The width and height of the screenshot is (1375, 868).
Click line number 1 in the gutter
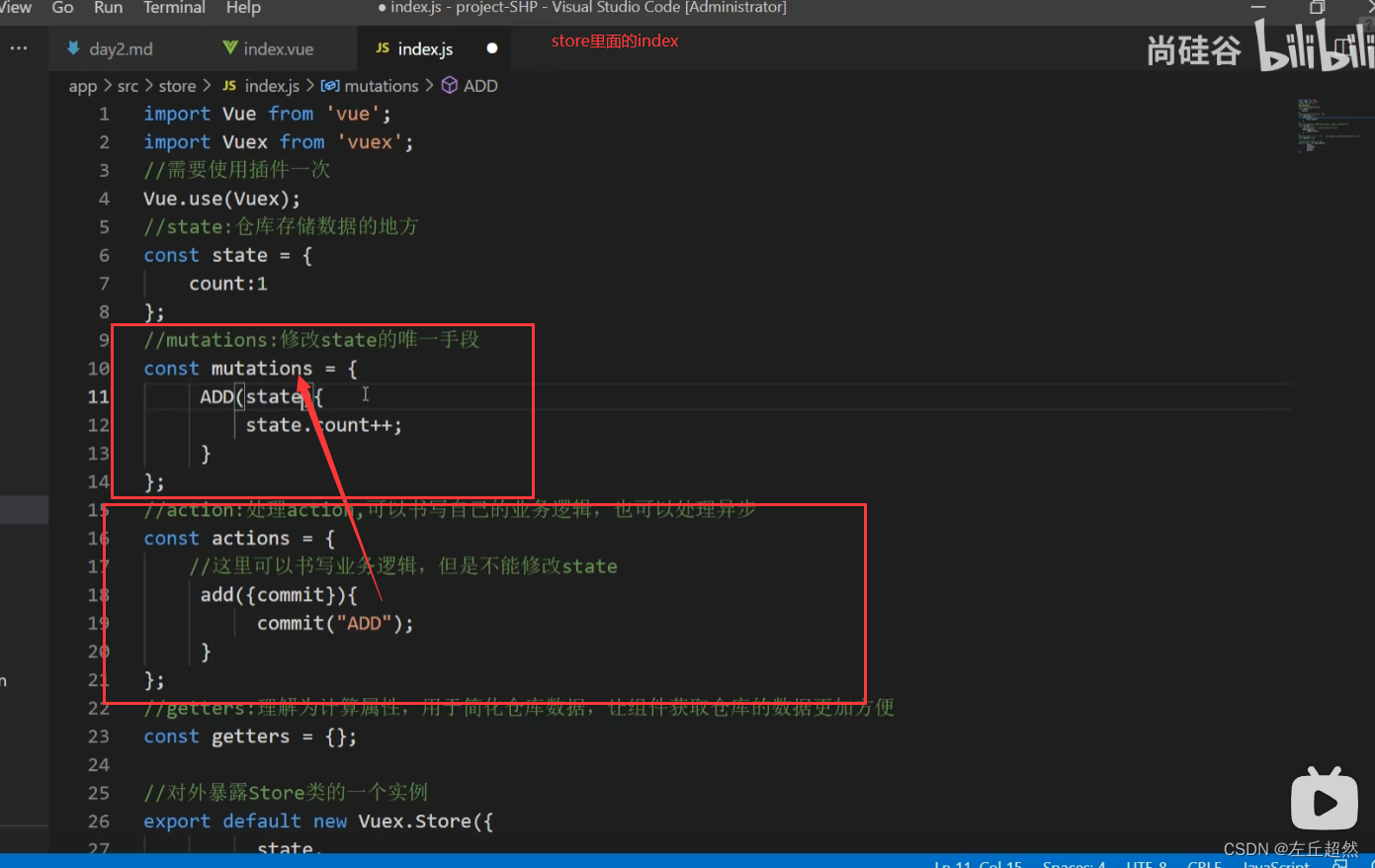(104, 114)
